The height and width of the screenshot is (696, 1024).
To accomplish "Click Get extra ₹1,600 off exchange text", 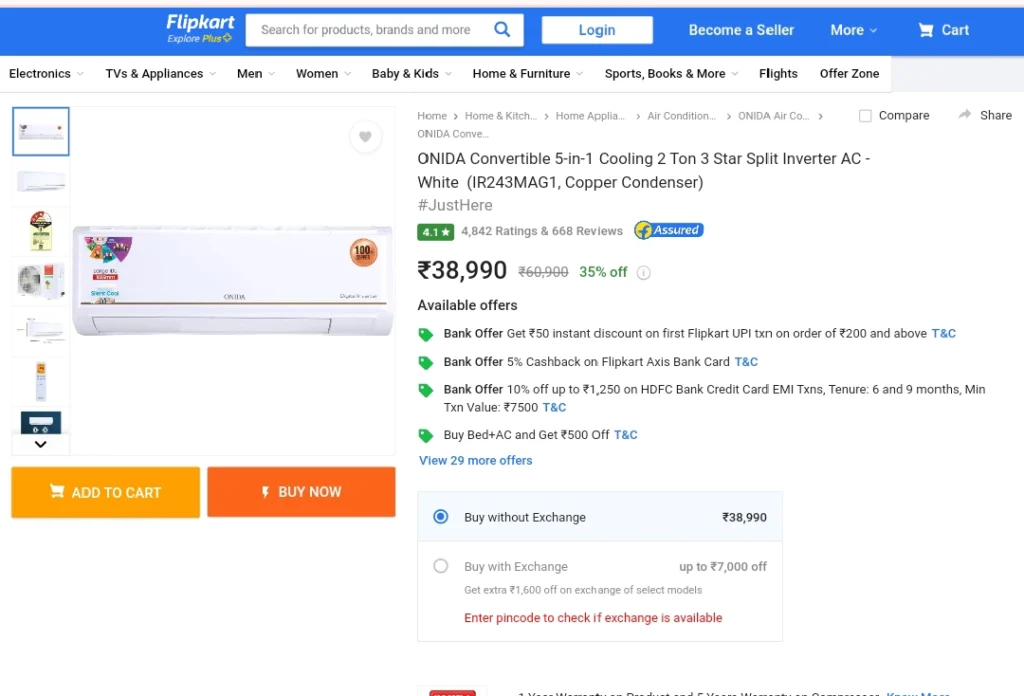I will 583,590.
